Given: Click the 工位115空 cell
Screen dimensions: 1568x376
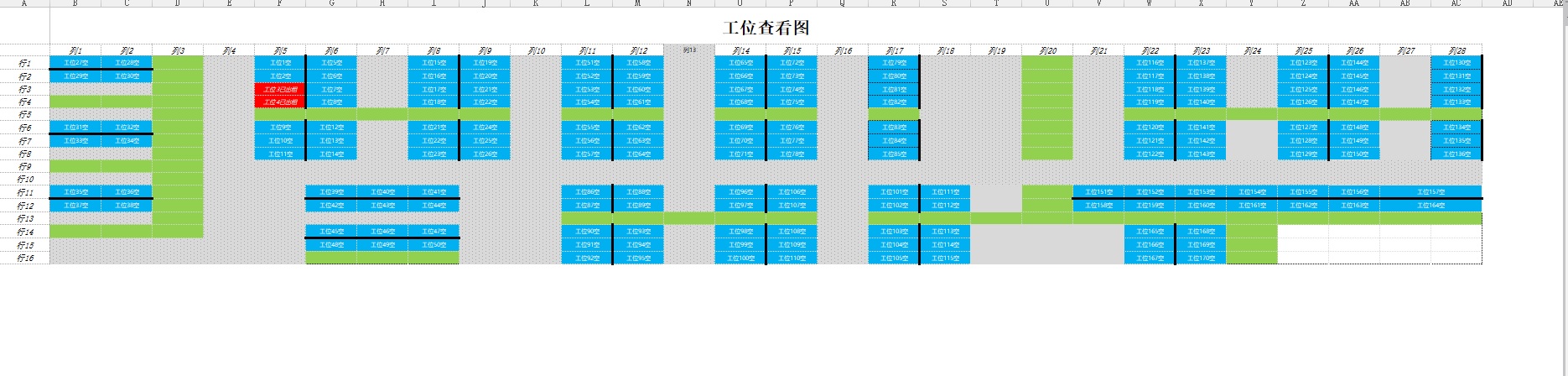Looking at the screenshot, I should point(945,258).
